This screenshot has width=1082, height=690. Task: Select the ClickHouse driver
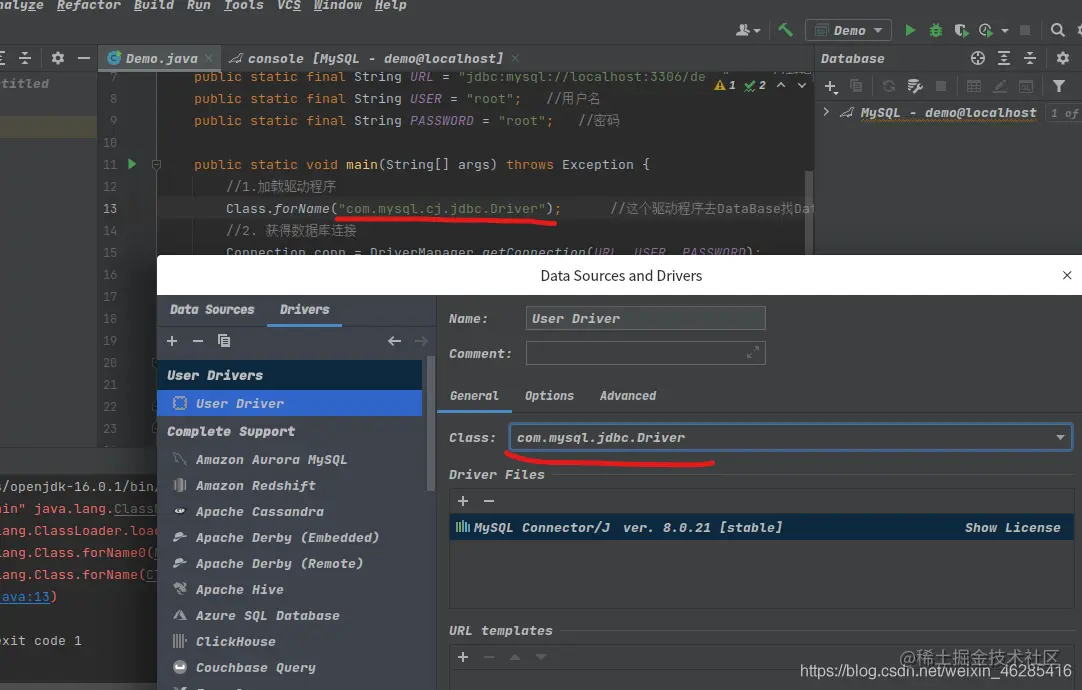[289, 642]
